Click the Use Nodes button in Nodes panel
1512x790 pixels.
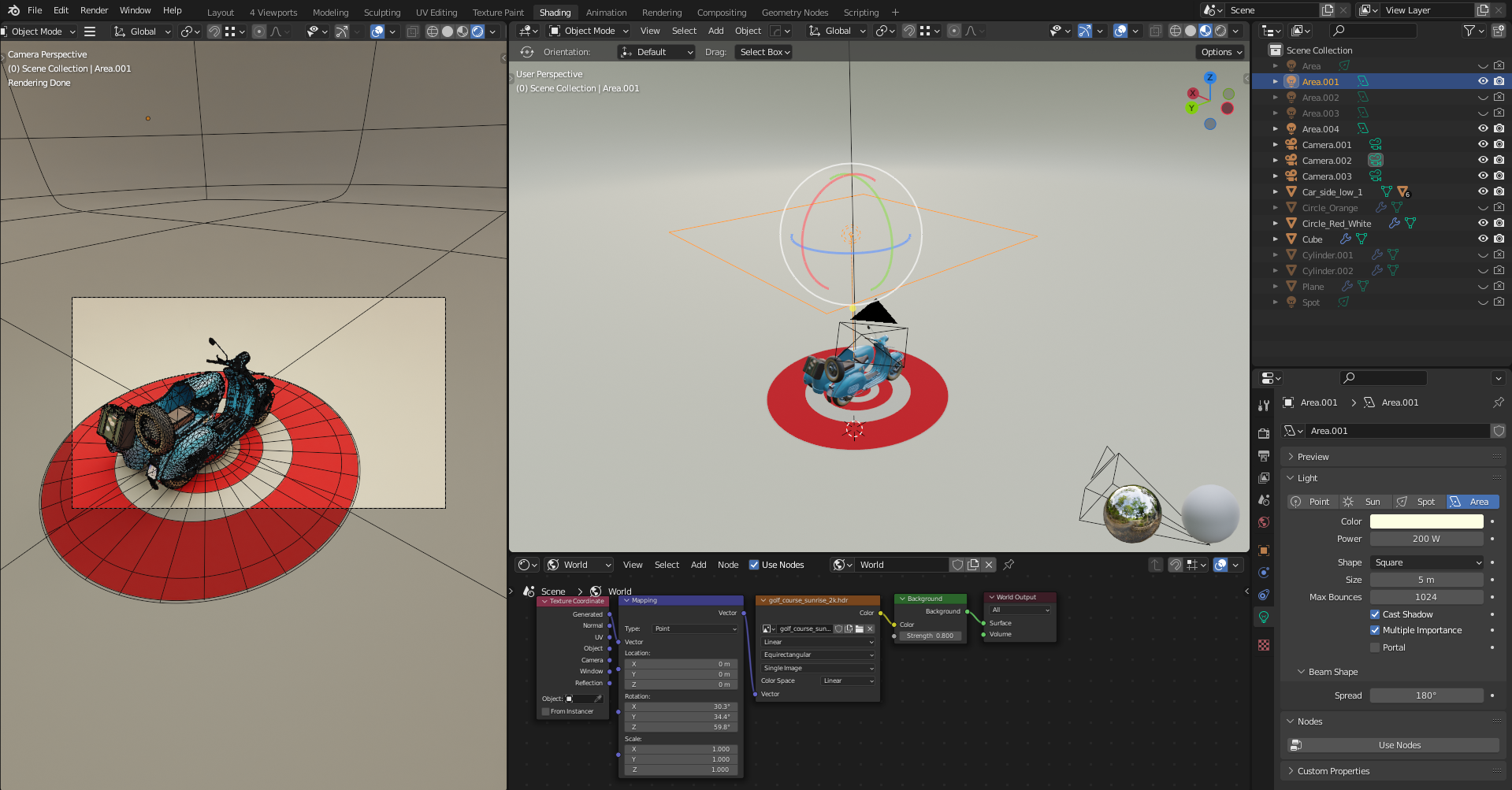click(1399, 744)
